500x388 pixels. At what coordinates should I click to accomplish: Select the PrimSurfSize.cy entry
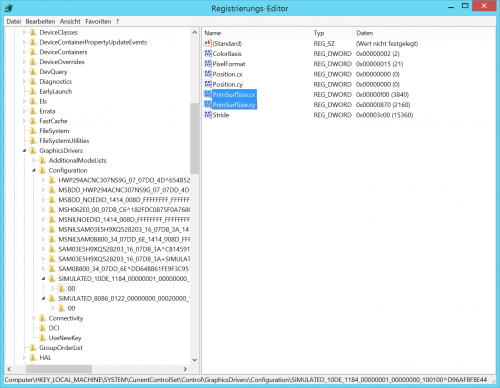[234, 105]
